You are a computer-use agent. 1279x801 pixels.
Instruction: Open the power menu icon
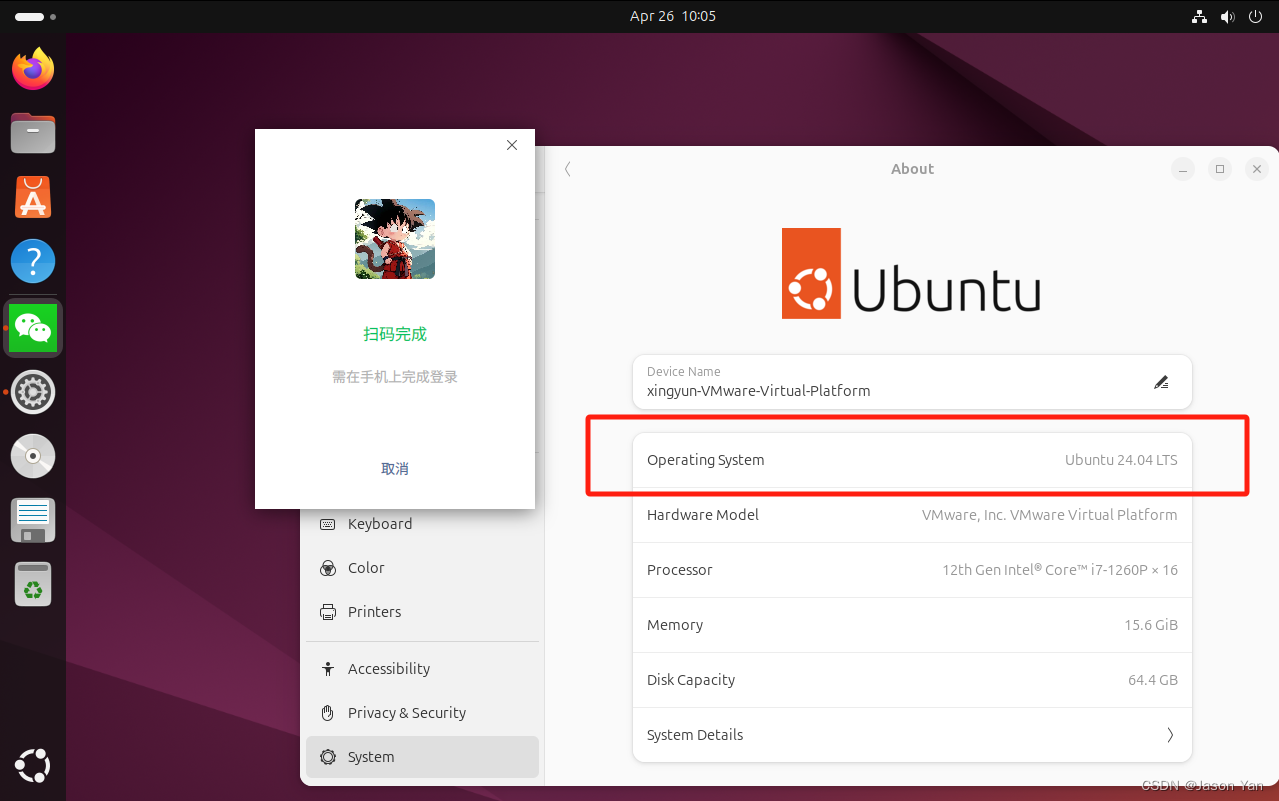[x=1256, y=17]
